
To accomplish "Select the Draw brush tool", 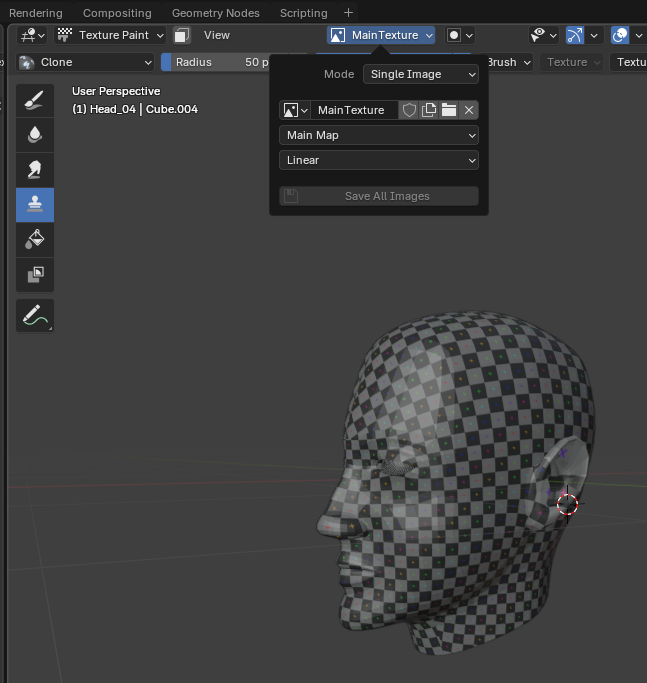I will pyautogui.click(x=35, y=99).
